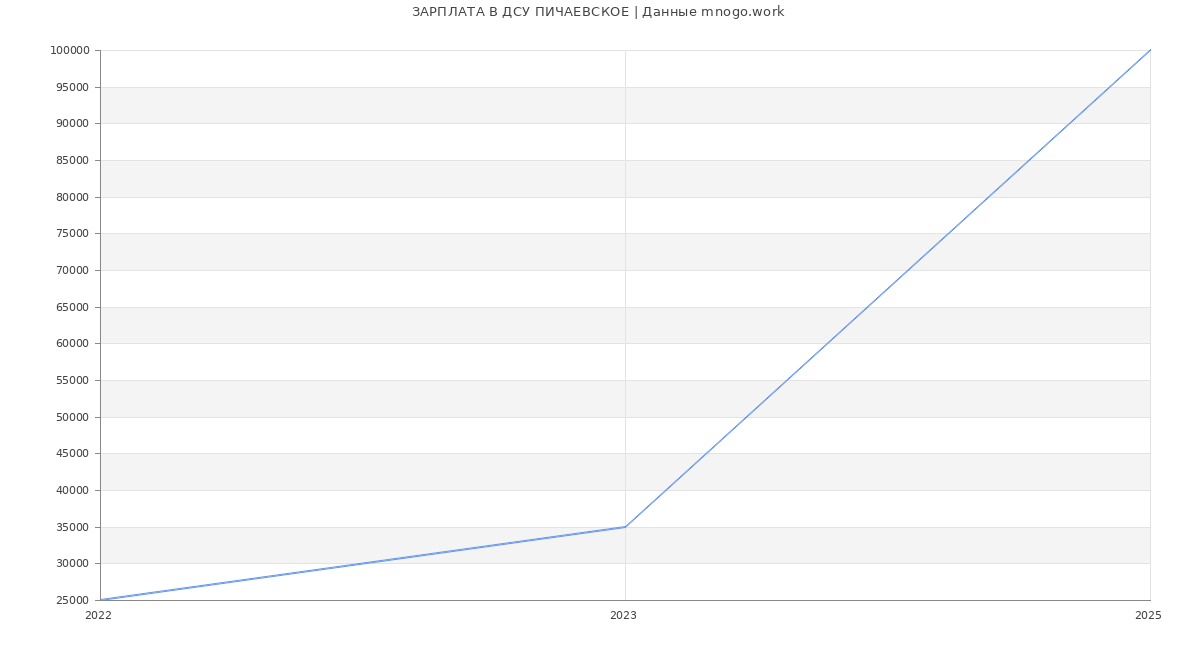1200x650 pixels.
Task: Click the chart title text
Action: (598, 12)
